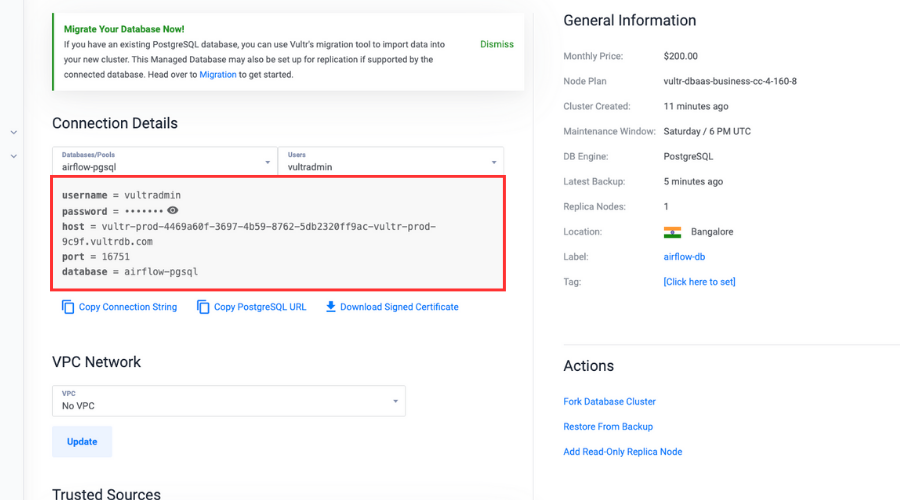
Task: Click Download Signed Certificate link text
Action: pos(399,307)
